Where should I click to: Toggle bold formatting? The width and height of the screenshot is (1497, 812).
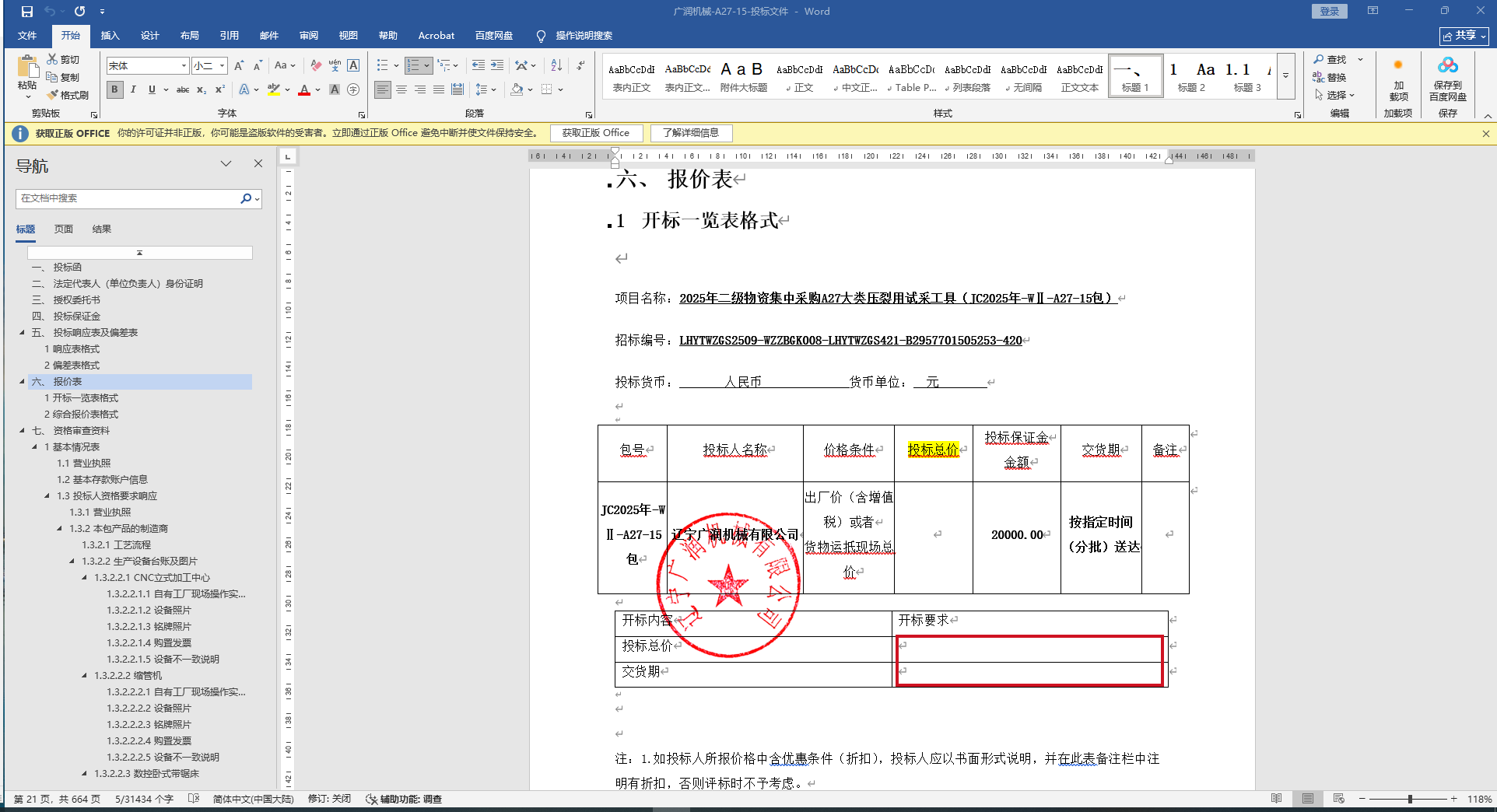coord(115,89)
